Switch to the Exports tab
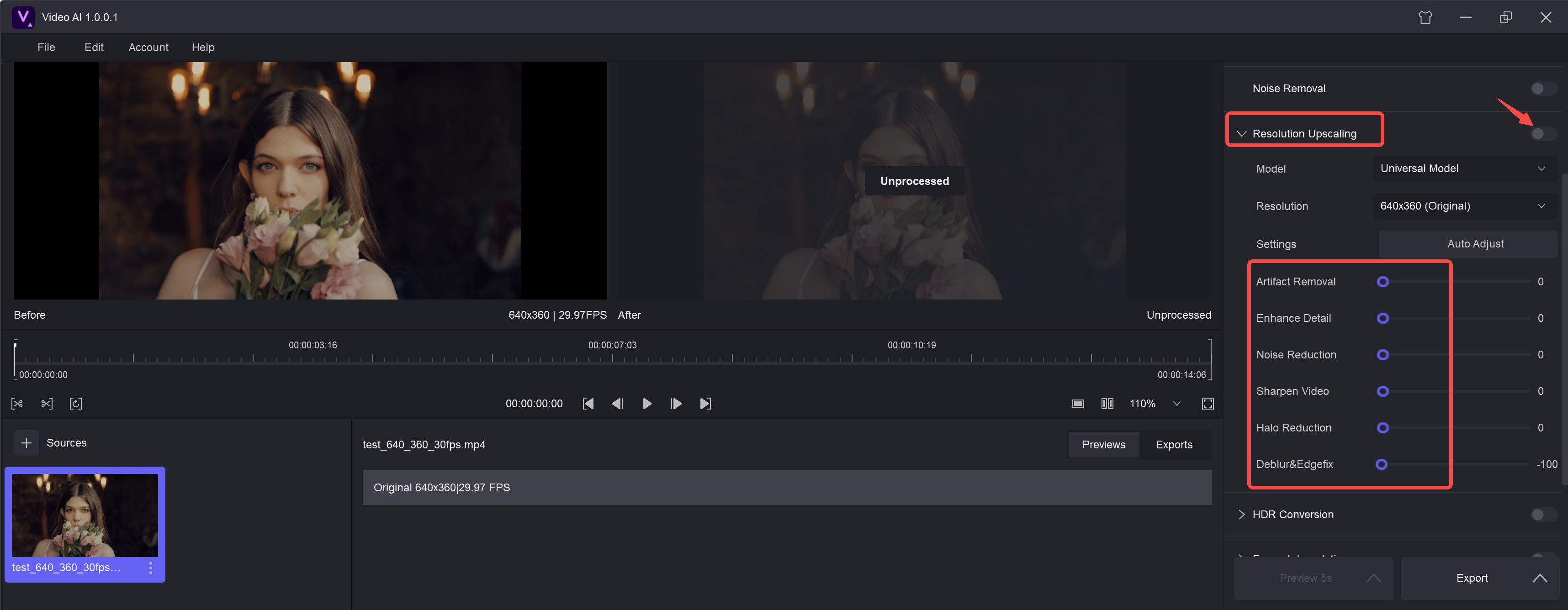The height and width of the screenshot is (610, 1568). point(1174,444)
